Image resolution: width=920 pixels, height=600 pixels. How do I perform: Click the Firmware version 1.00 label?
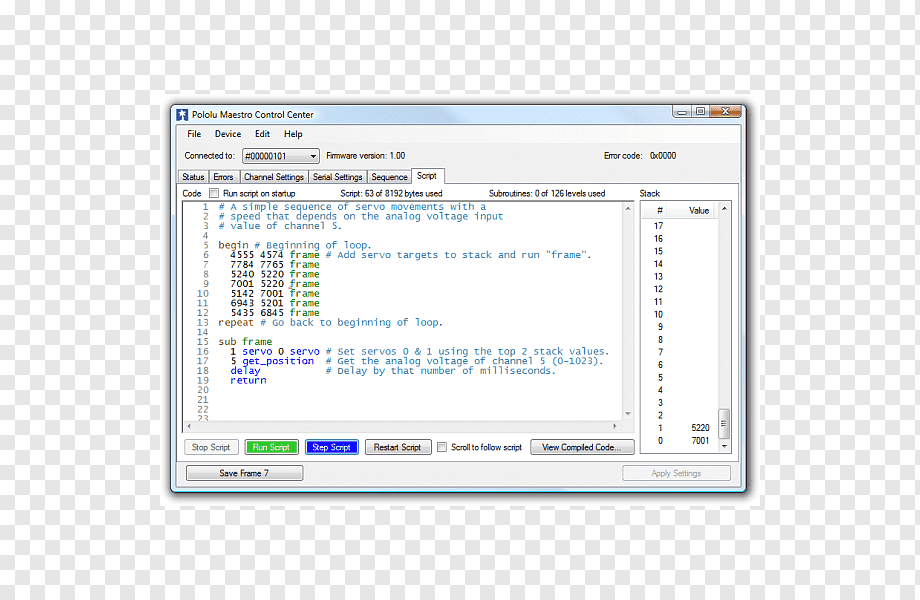point(366,155)
